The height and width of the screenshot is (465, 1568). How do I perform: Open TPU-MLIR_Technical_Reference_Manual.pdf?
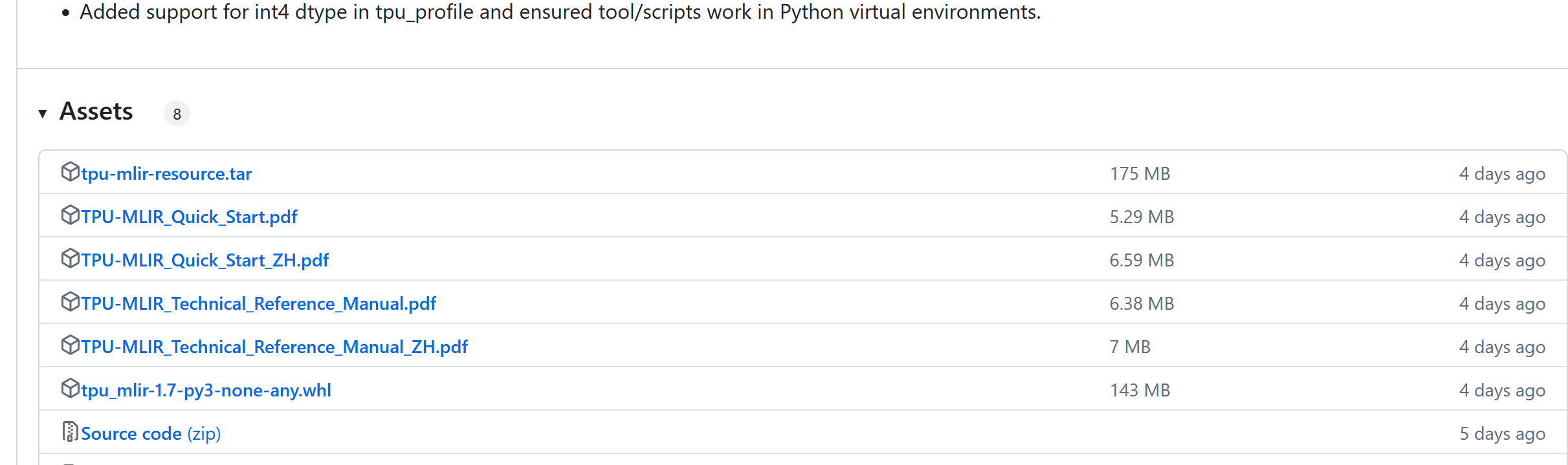[258, 304]
